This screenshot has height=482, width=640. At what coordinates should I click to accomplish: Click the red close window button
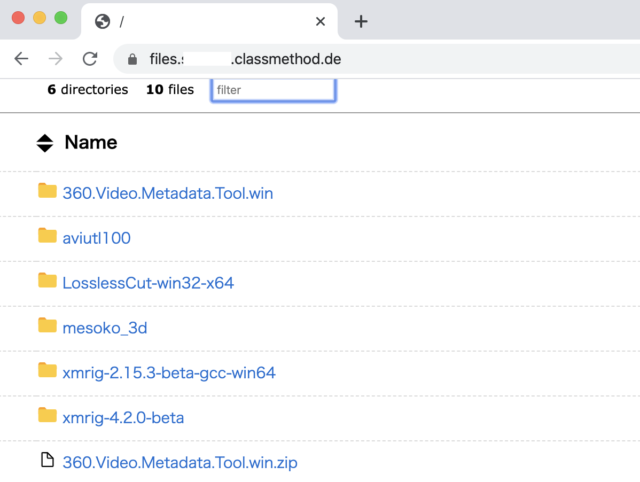18,18
